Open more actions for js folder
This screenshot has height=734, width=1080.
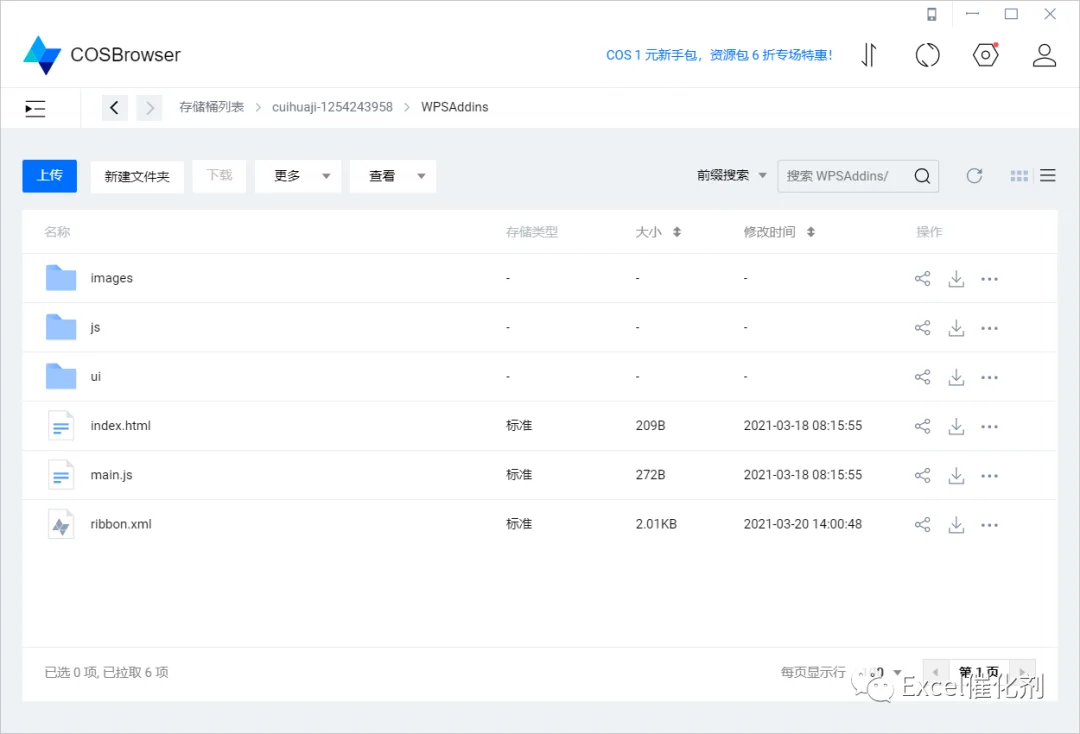click(x=990, y=328)
